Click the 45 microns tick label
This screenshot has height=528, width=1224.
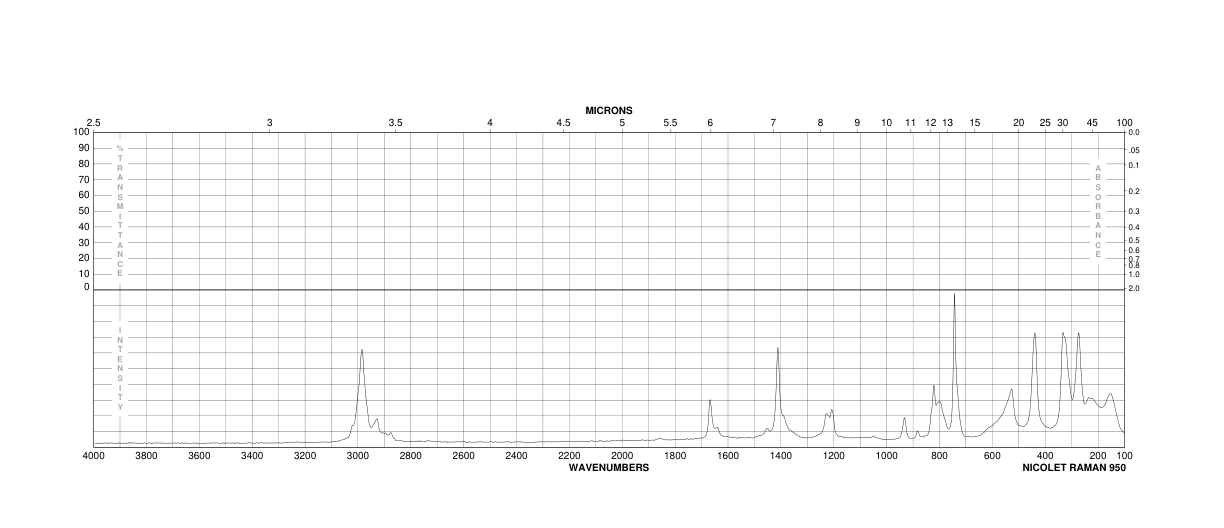tap(1092, 123)
